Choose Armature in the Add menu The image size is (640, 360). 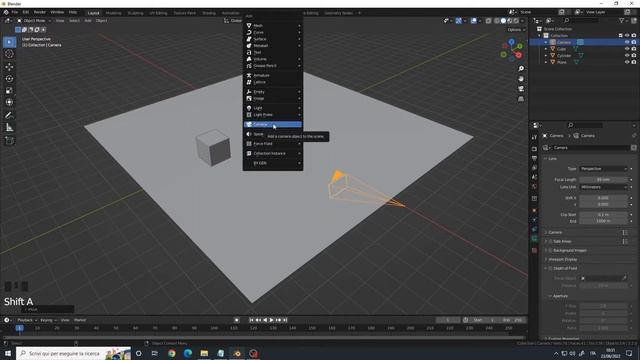[x=273, y=76]
